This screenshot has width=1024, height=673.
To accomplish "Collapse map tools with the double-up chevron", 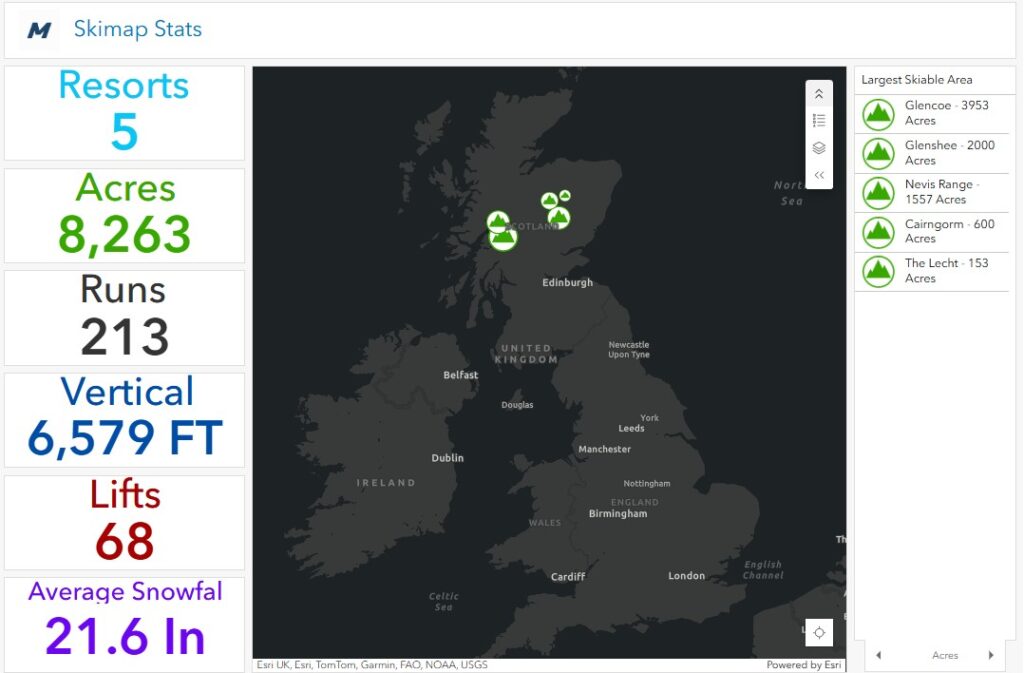I will point(819,94).
